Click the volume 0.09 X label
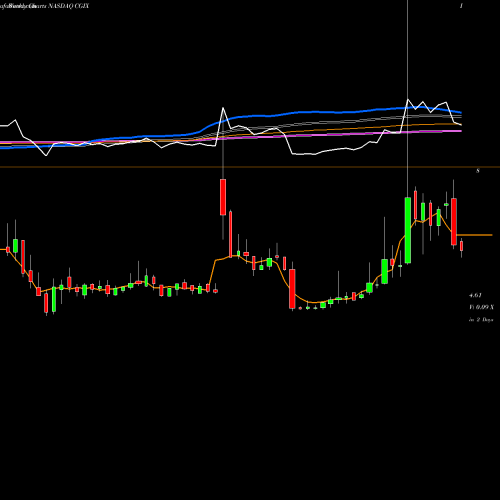Image resolution: width=500 pixels, height=500 pixels. (481, 307)
